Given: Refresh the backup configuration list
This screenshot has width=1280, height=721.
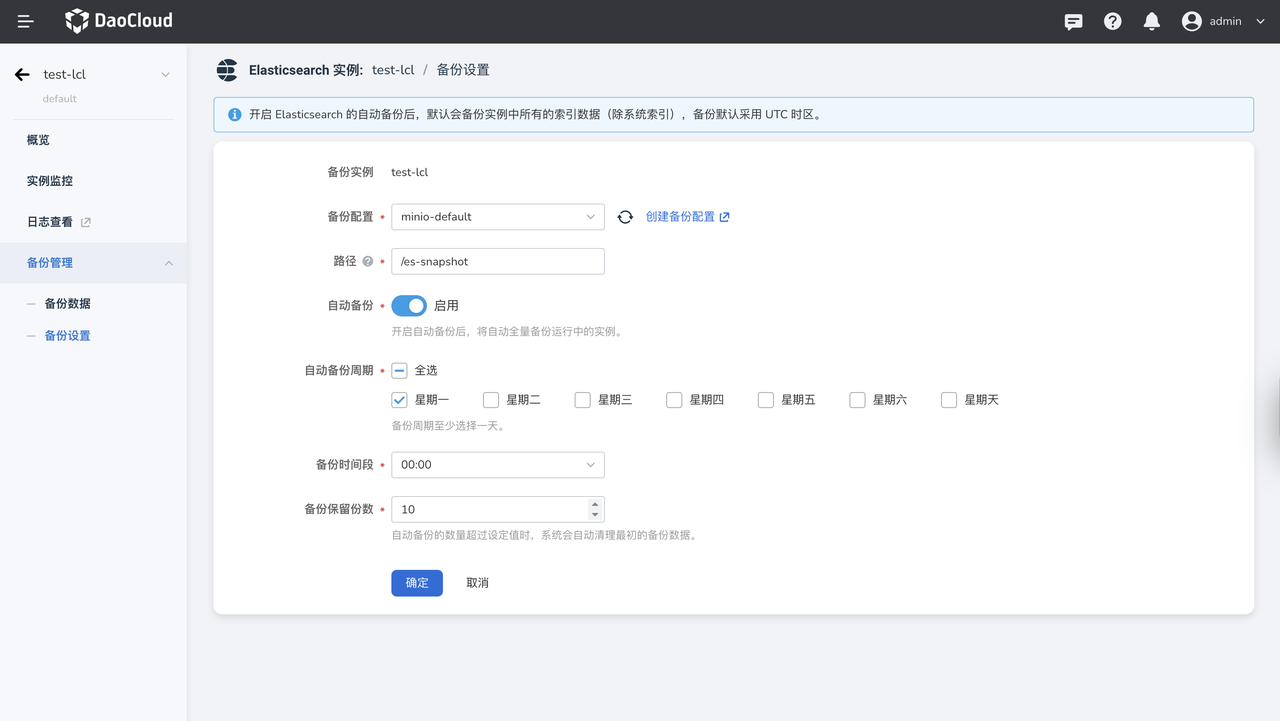Looking at the screenshot, I should coord(625,217).
